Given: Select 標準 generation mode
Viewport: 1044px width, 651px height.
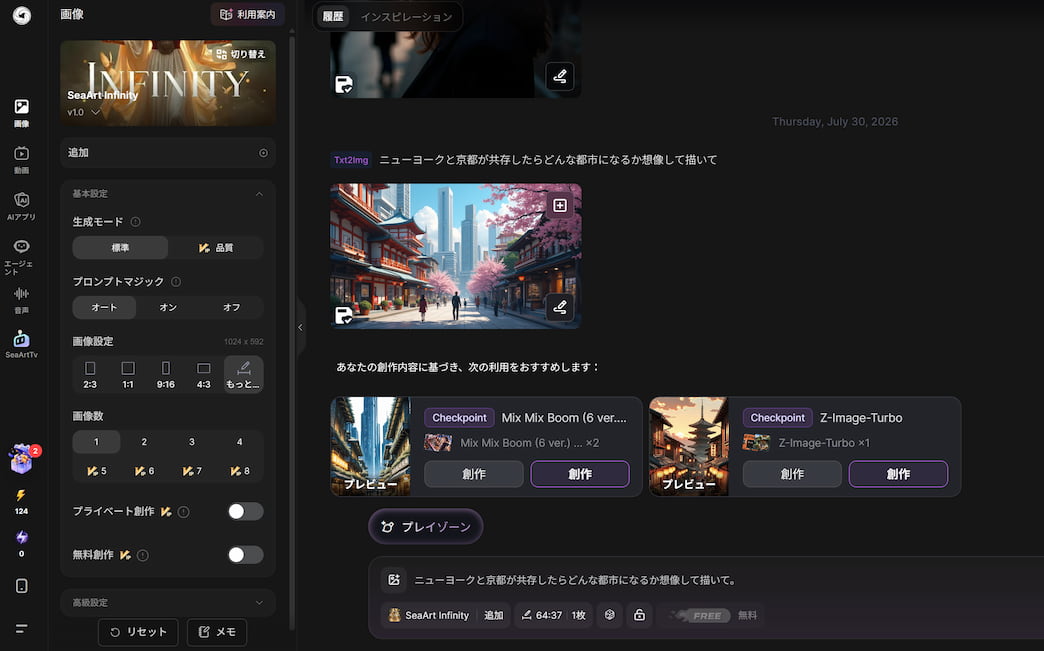Looking at the screenshot, I should [121, 248].
